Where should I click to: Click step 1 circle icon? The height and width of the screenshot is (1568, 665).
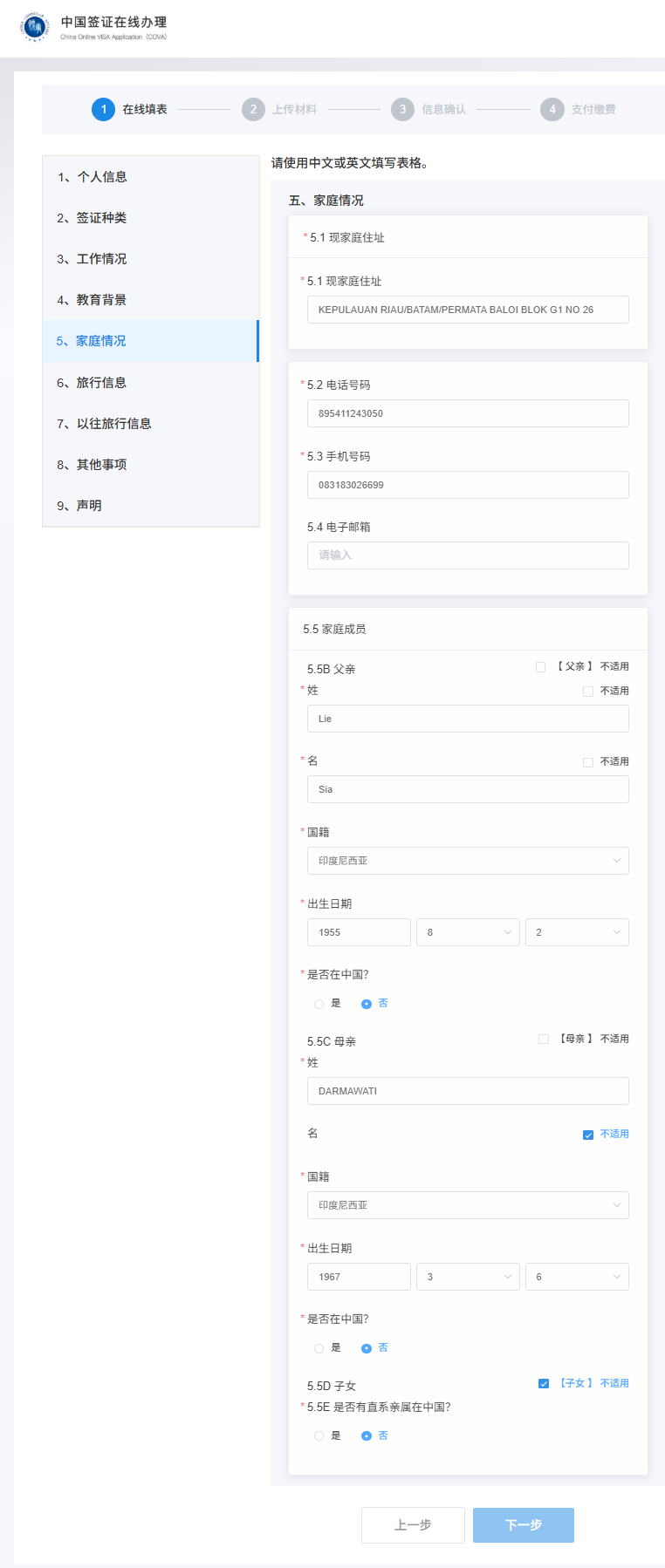pyautogui.click(x=103, y=109)
